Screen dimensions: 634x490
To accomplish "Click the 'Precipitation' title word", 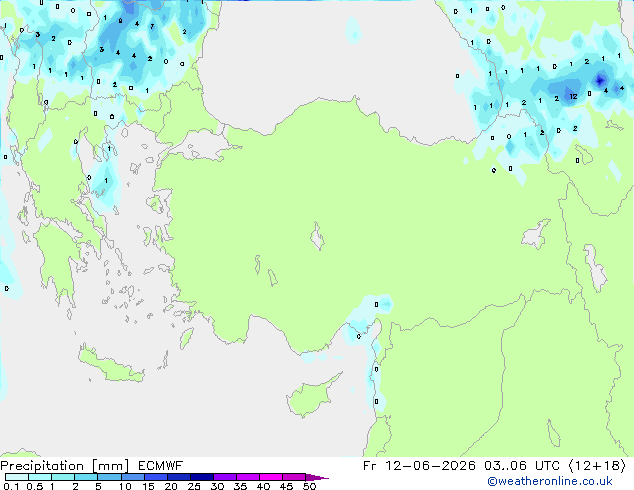I will (42, 466).
